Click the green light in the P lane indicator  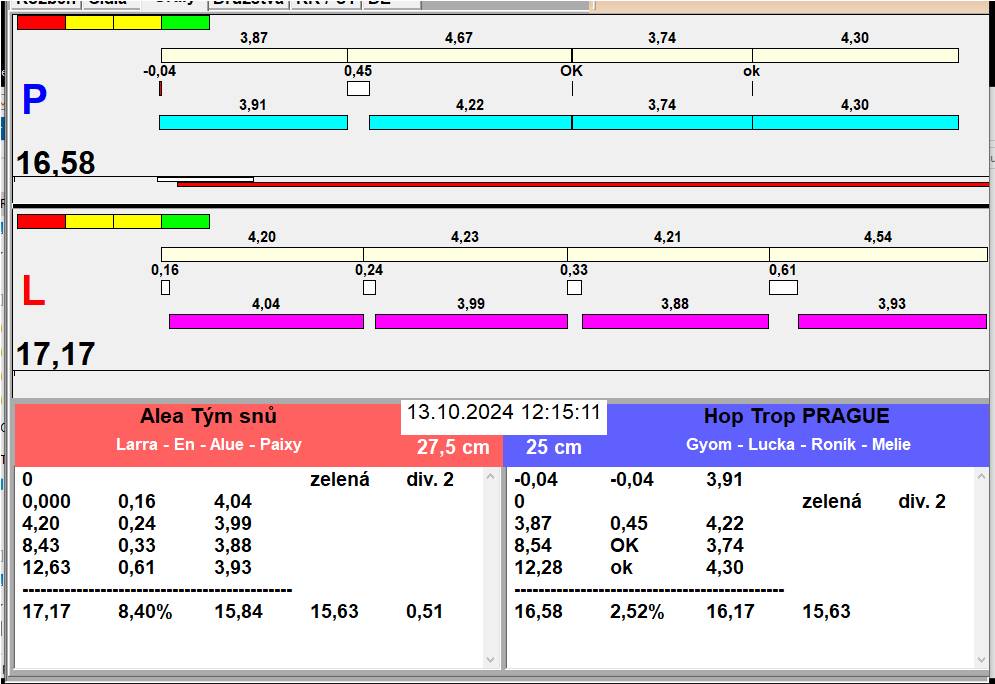[x=185, y=22]
